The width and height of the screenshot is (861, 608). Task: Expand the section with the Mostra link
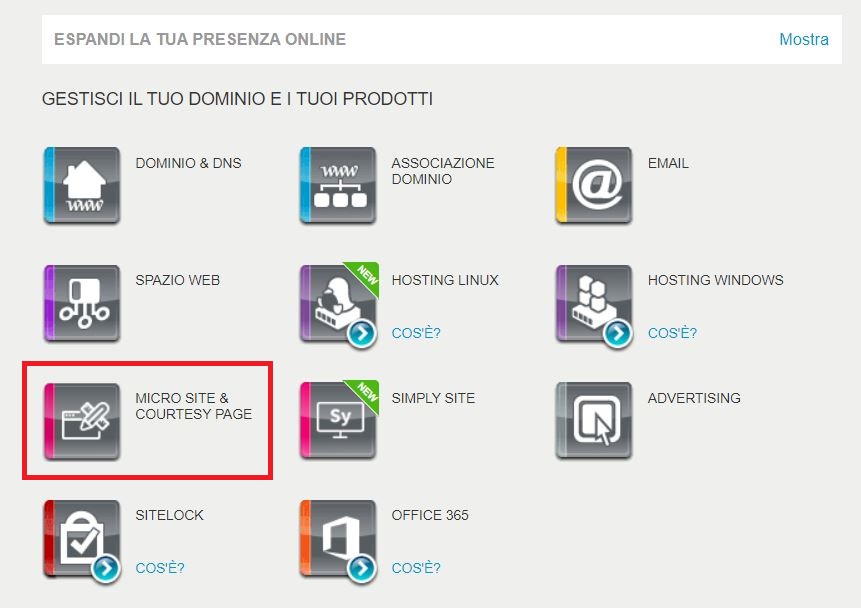[x=803, y=40]
